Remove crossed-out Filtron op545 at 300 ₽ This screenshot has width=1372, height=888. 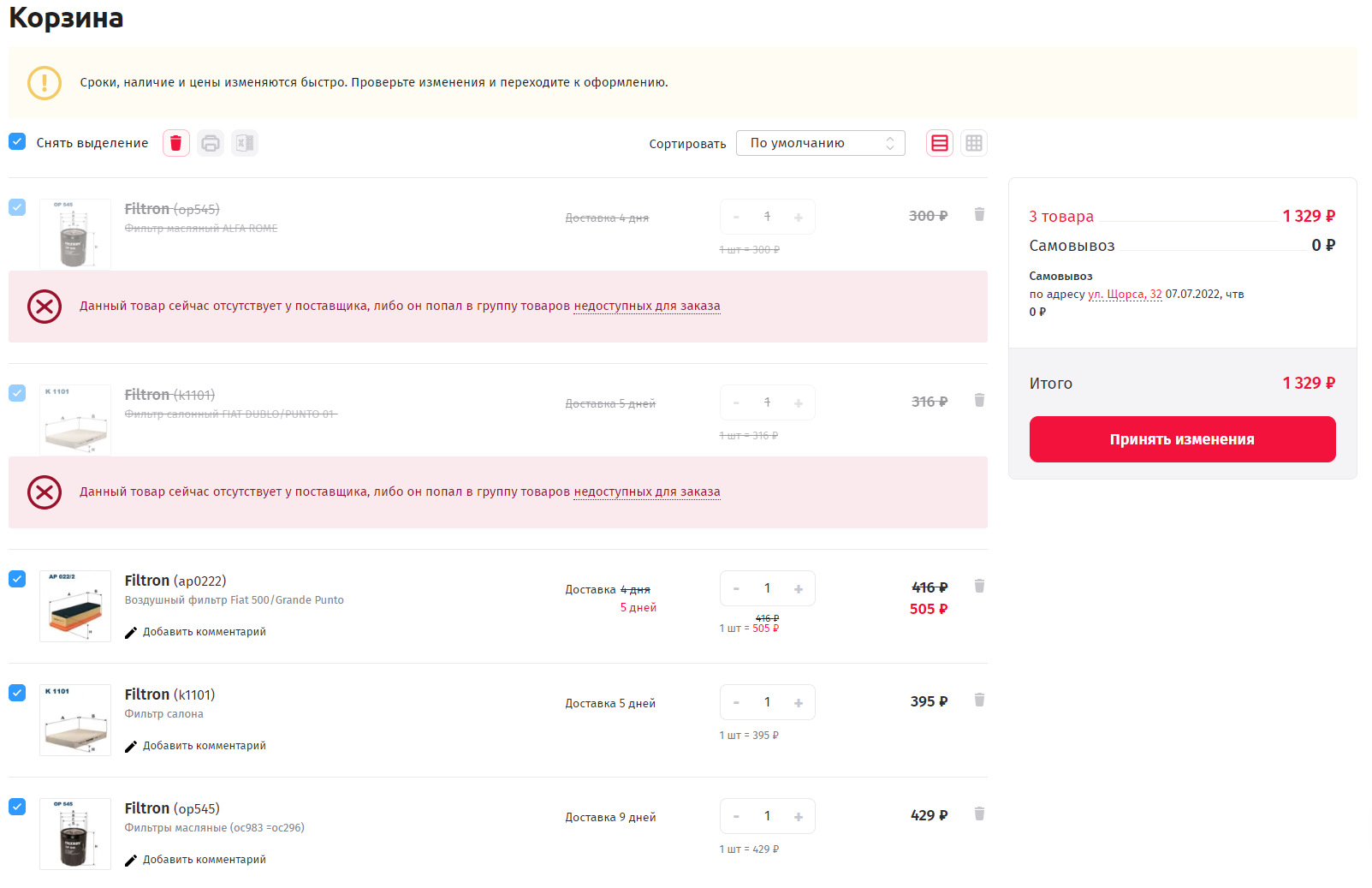pos(979,214)
